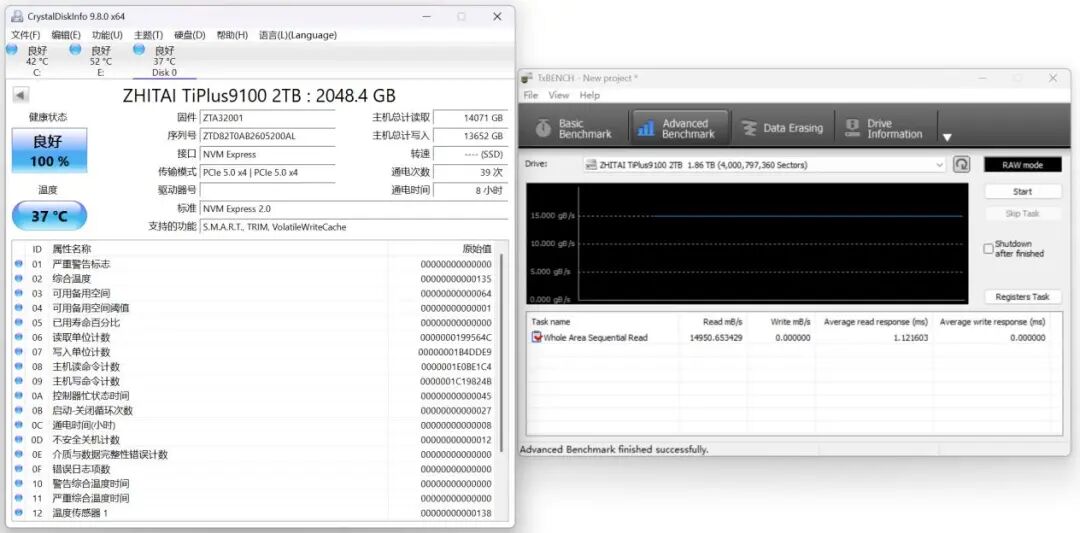
Task: Open the 功能(U) menu
Action: [107, 35]
